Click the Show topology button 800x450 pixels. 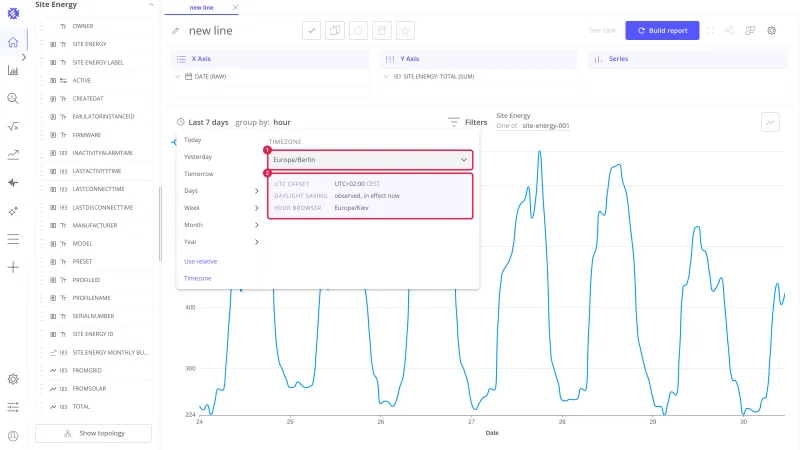(x=93, y=433)
